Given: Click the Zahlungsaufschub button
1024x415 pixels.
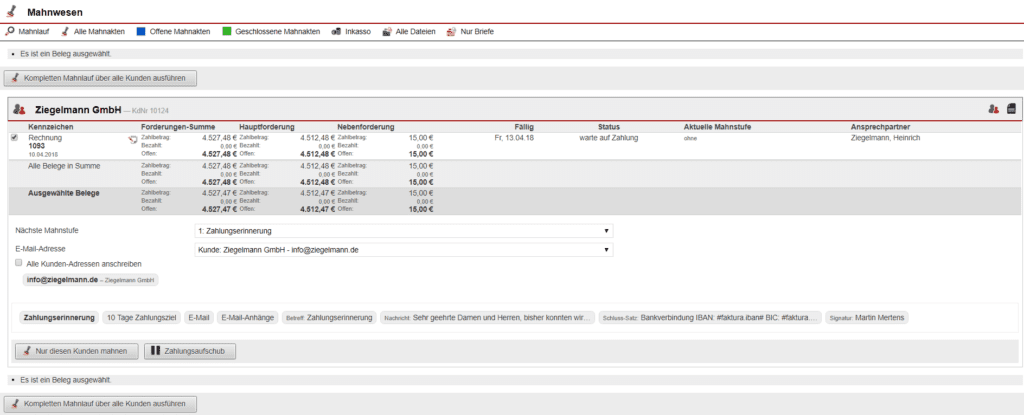Looking at the screenshot, I should click(x=187, y=351).
